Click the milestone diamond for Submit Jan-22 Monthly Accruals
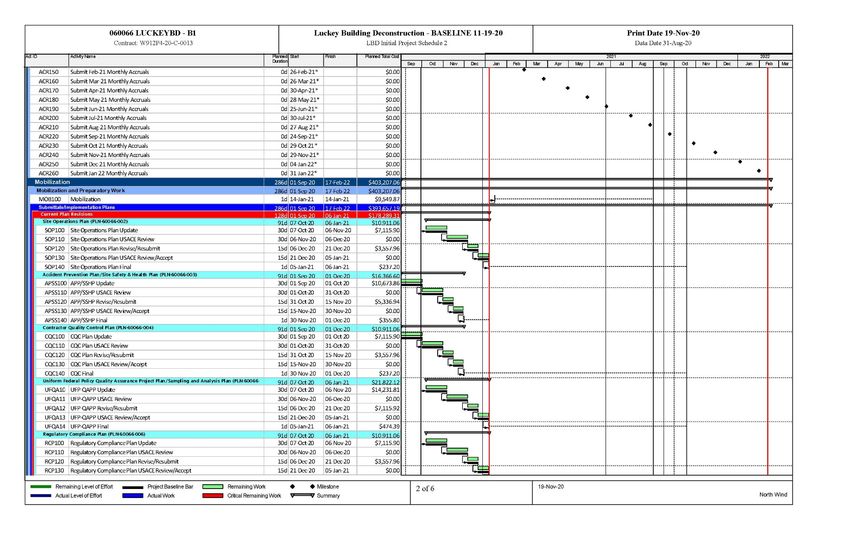This screenshot has height=550, width=850. tap(759, 171)
